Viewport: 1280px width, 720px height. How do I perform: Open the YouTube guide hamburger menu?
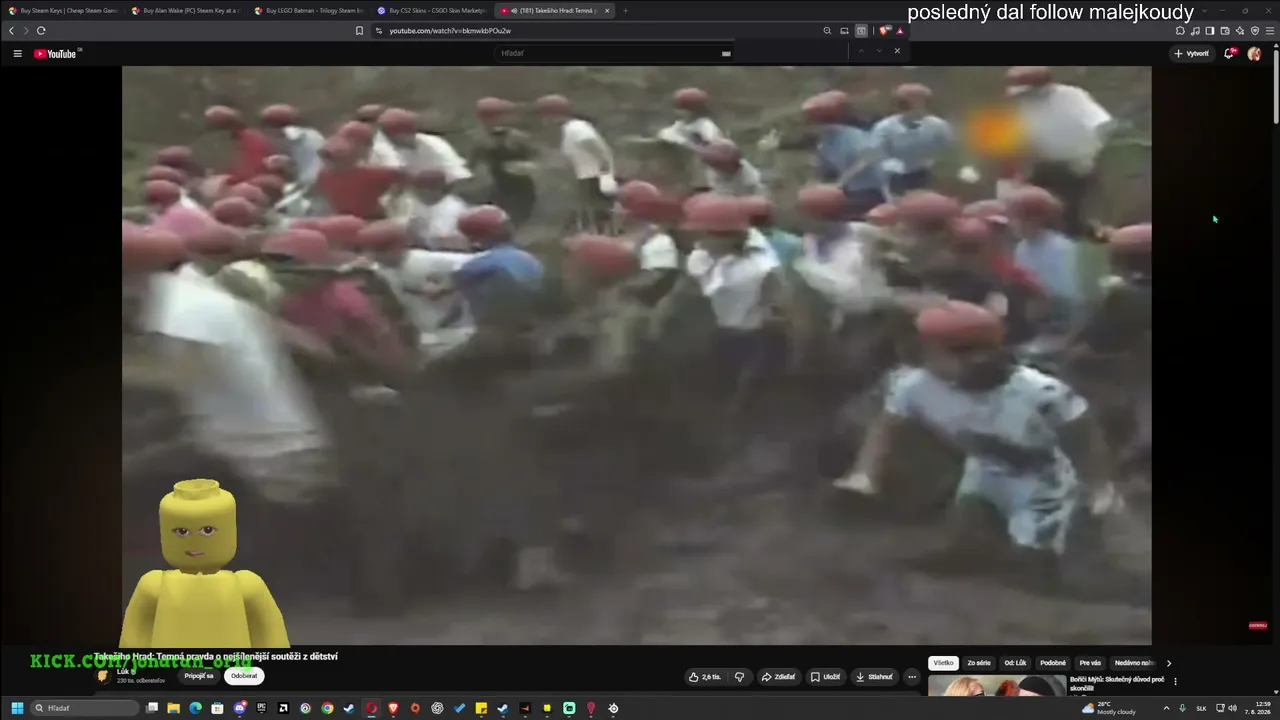[x=17, y=54]
